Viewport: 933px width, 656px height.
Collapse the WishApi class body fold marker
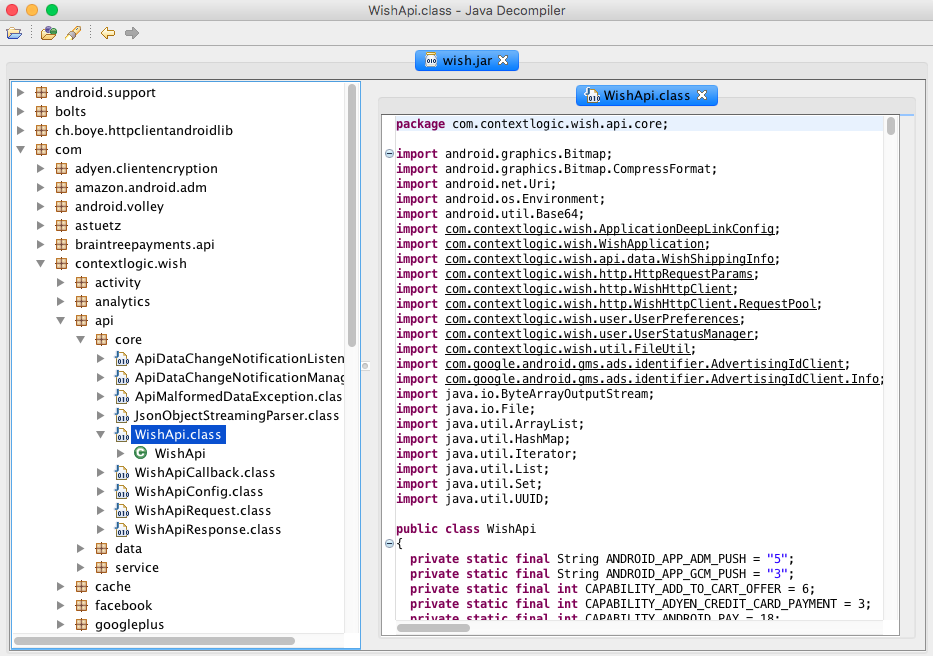(x=389, y=543)
